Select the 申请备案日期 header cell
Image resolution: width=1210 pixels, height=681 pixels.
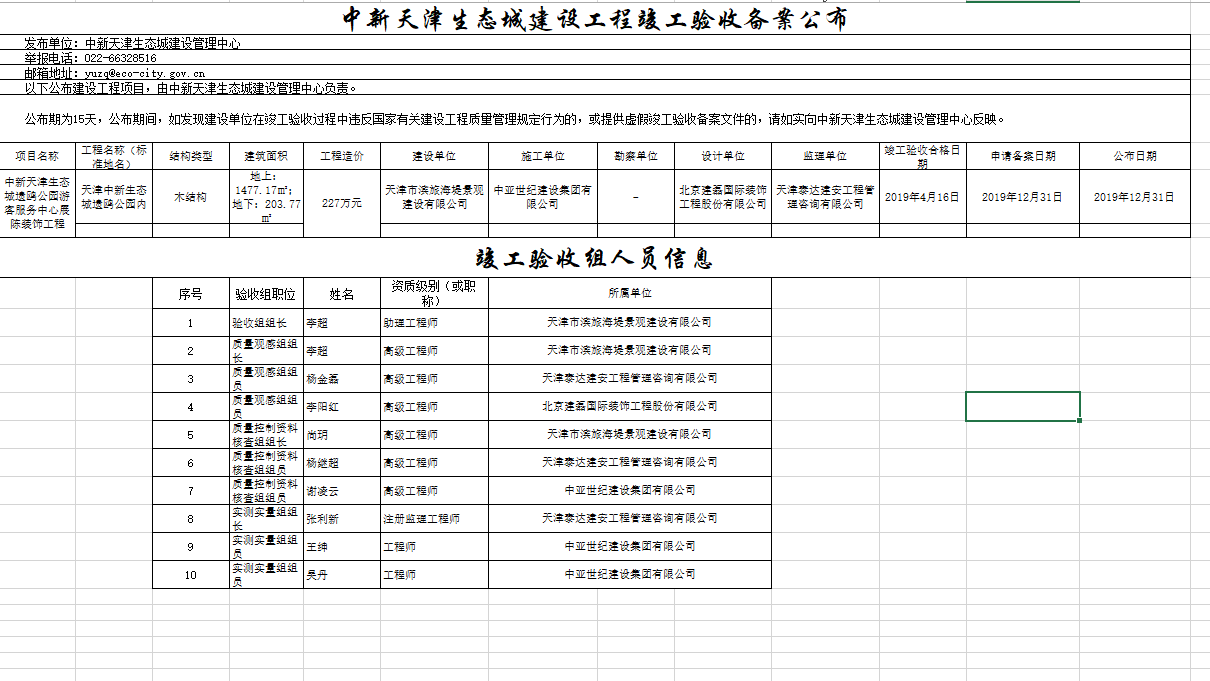tap(1023, 156)
